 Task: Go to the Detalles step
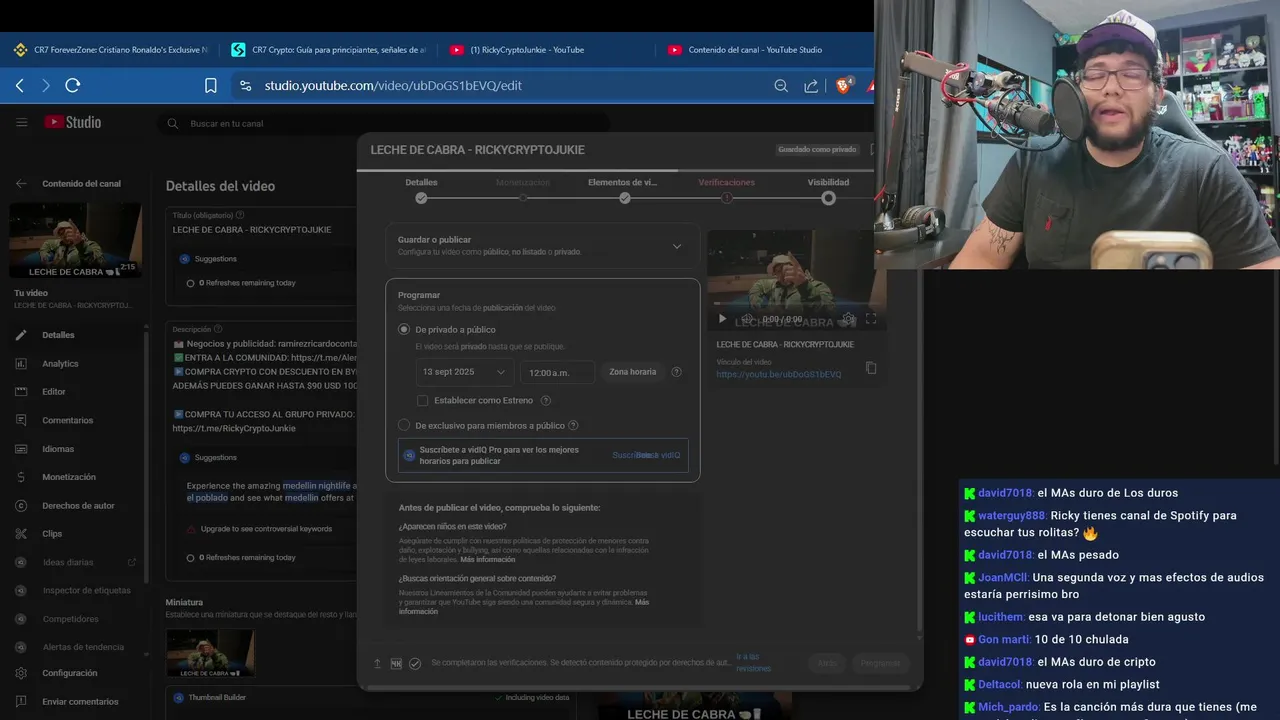(421, 189)
